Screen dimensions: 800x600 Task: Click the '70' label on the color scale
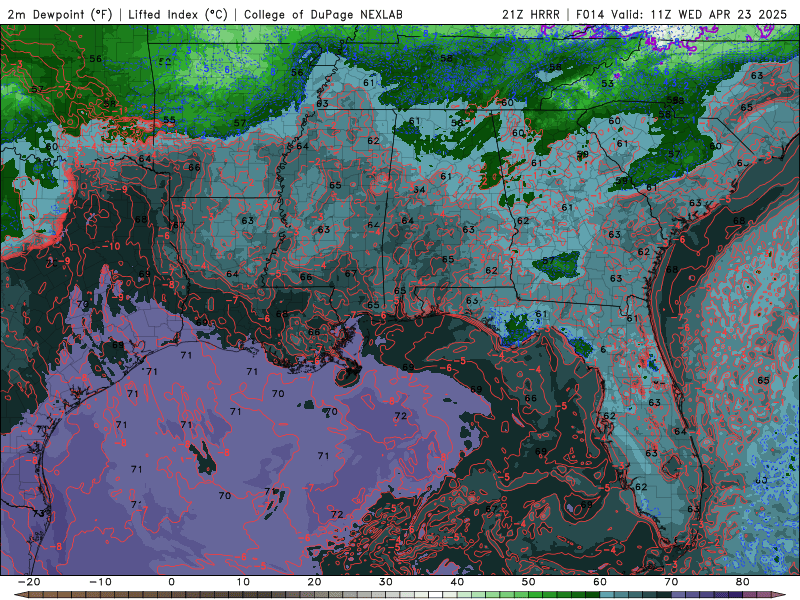tap(671, 582)
